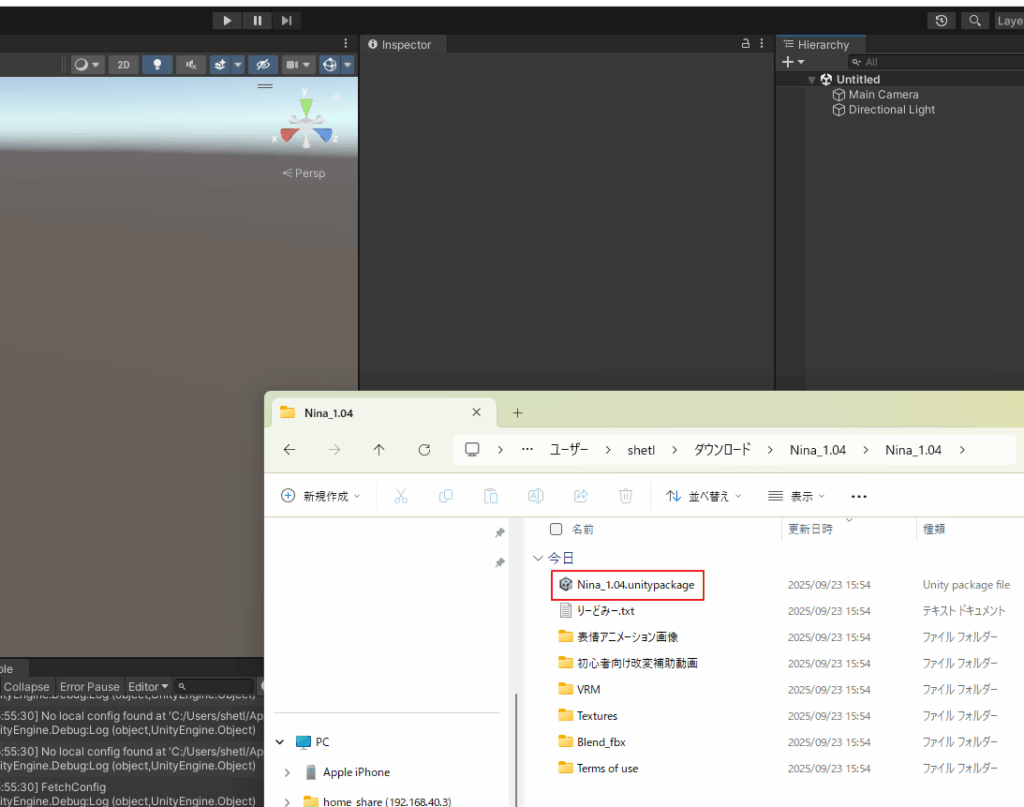Select the Main Camera object

882,95
